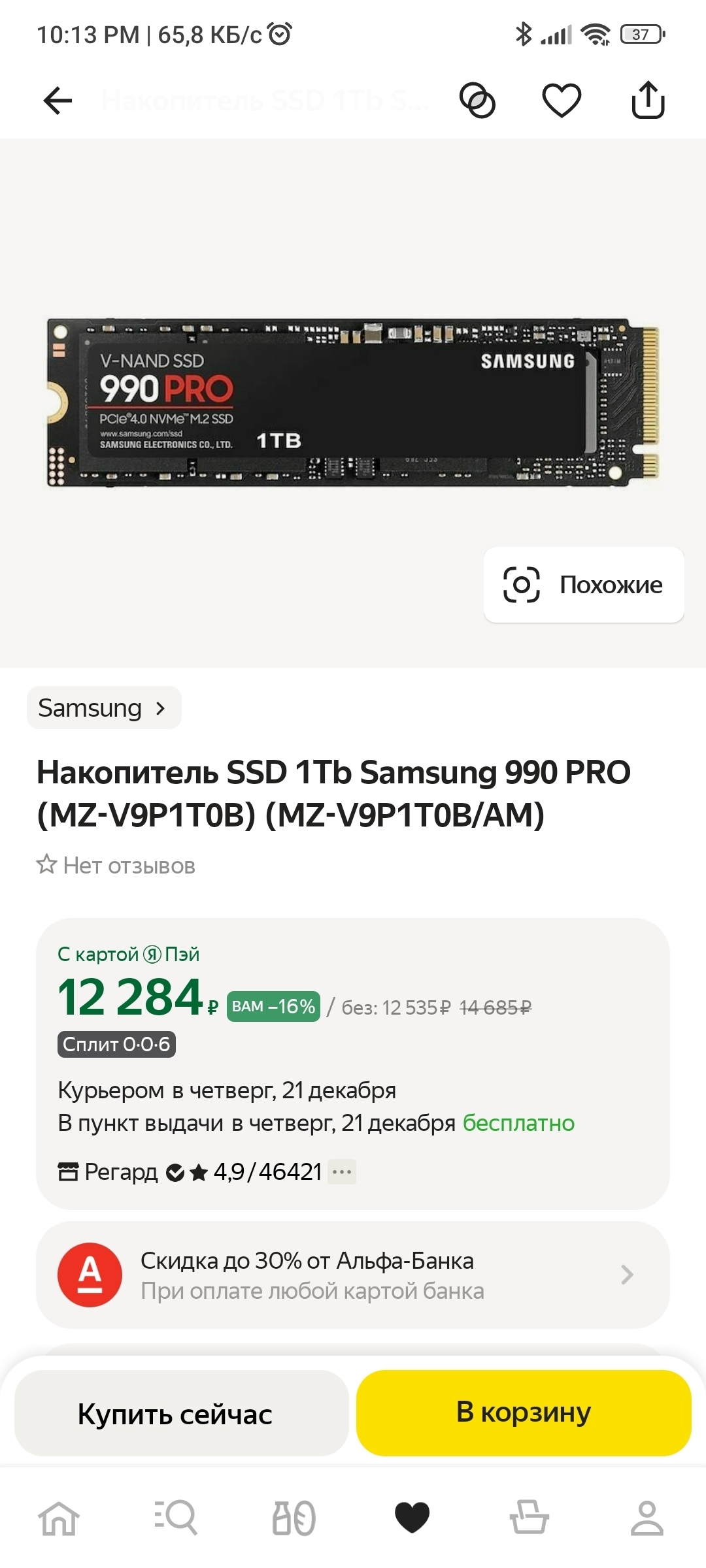Screen dimensions: 706x1568
Task: Tap the ВАМ −16% discount badge
Action: click(x=273, y=1006)
